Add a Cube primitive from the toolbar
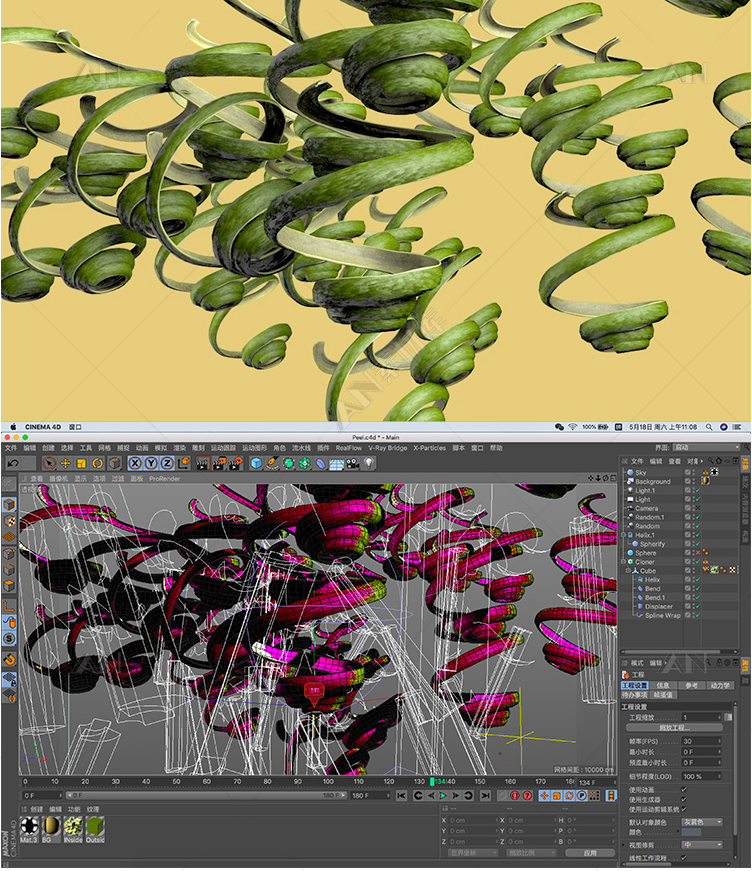 [x=256, y=463]
